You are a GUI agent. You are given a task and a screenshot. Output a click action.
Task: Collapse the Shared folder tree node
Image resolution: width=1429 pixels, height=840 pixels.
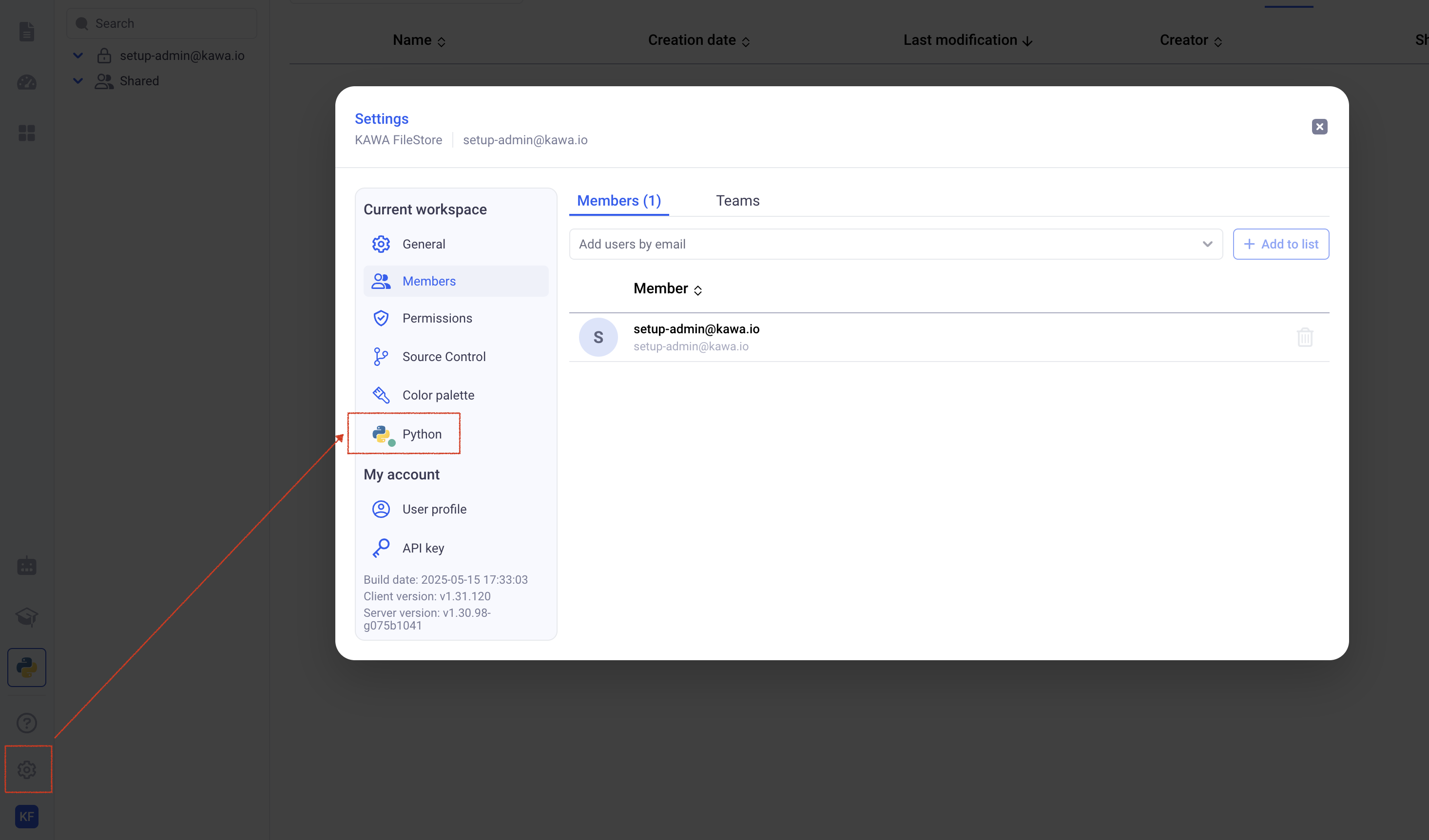pos(78,81)
